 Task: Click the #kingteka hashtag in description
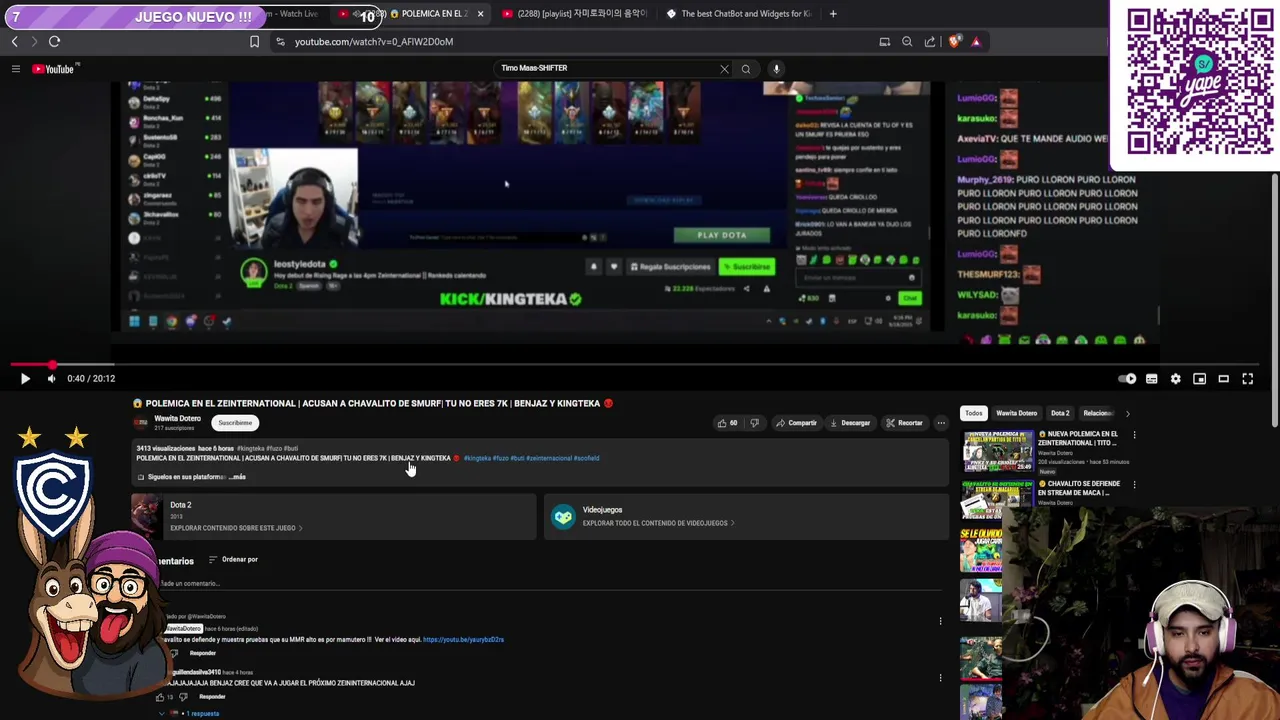coord(476,459)
